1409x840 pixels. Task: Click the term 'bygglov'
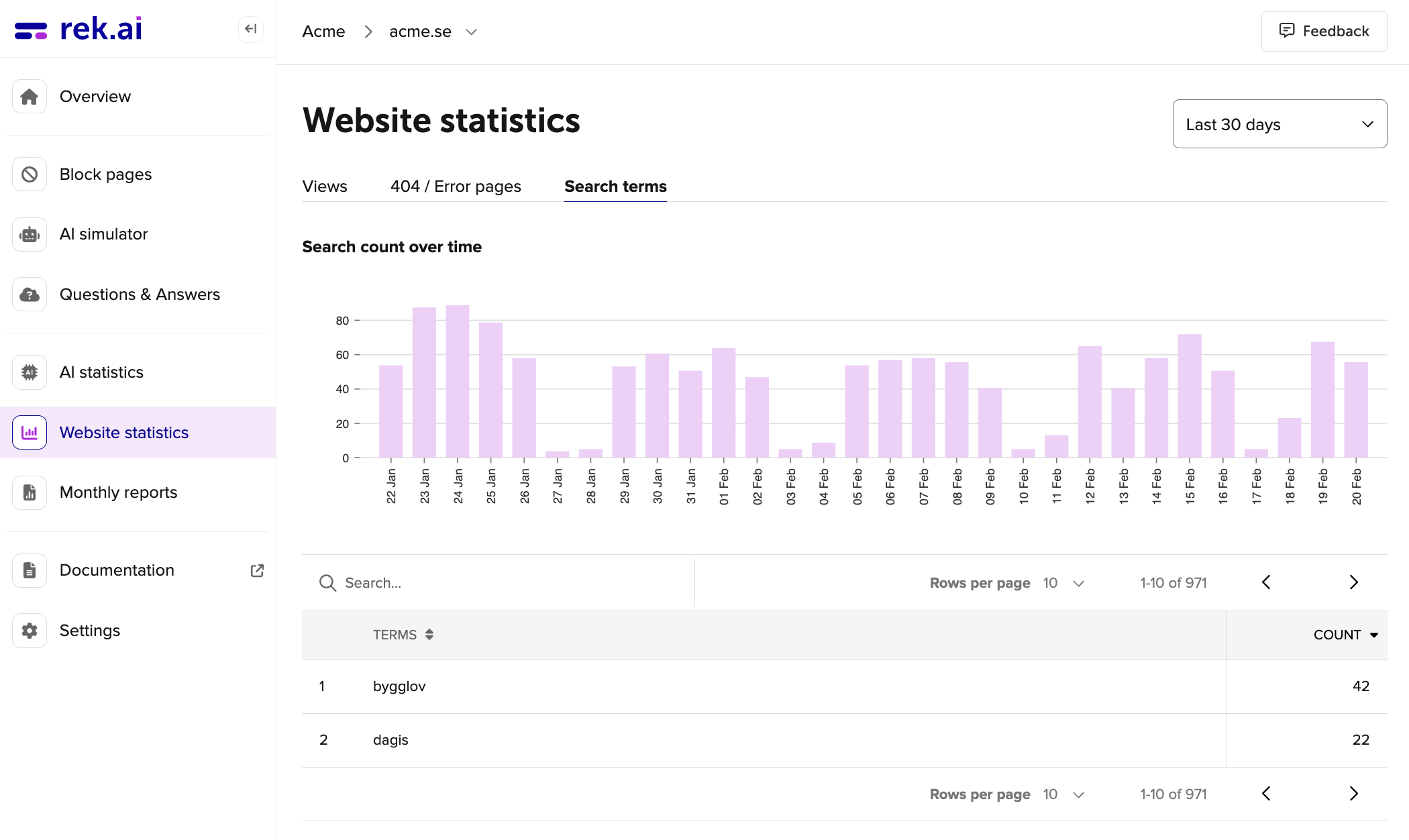pyautogui.click(x=399, y=686)
